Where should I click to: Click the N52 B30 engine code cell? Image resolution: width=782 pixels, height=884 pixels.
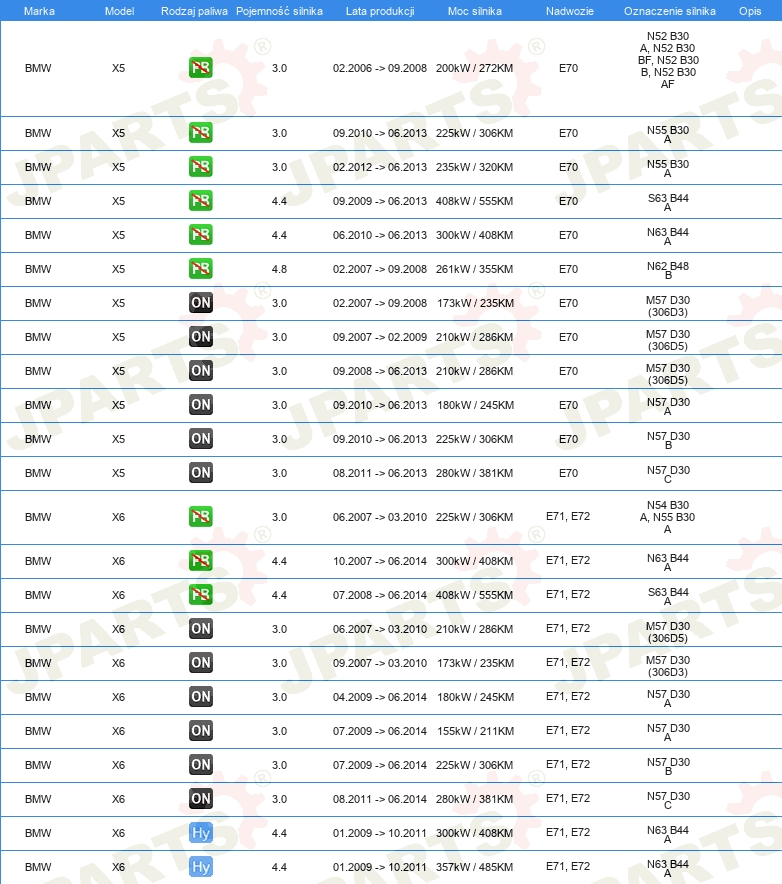(668, 60)
